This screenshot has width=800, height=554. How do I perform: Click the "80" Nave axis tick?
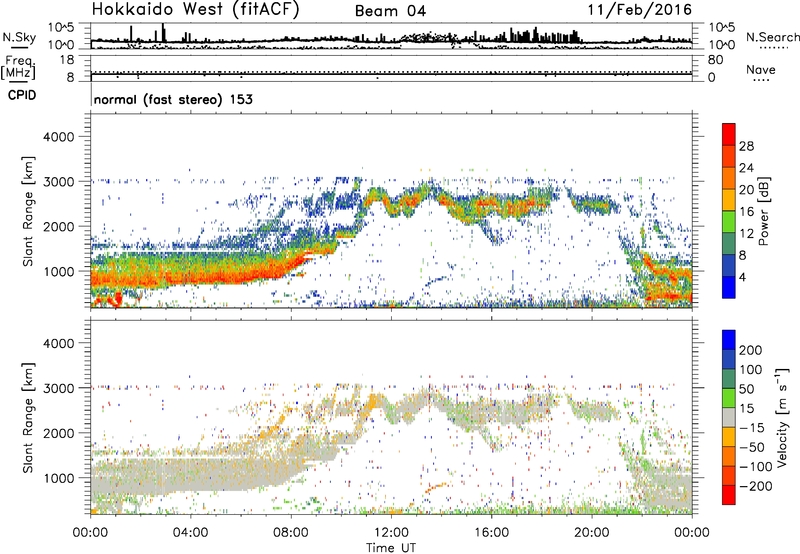pos(715,60)
